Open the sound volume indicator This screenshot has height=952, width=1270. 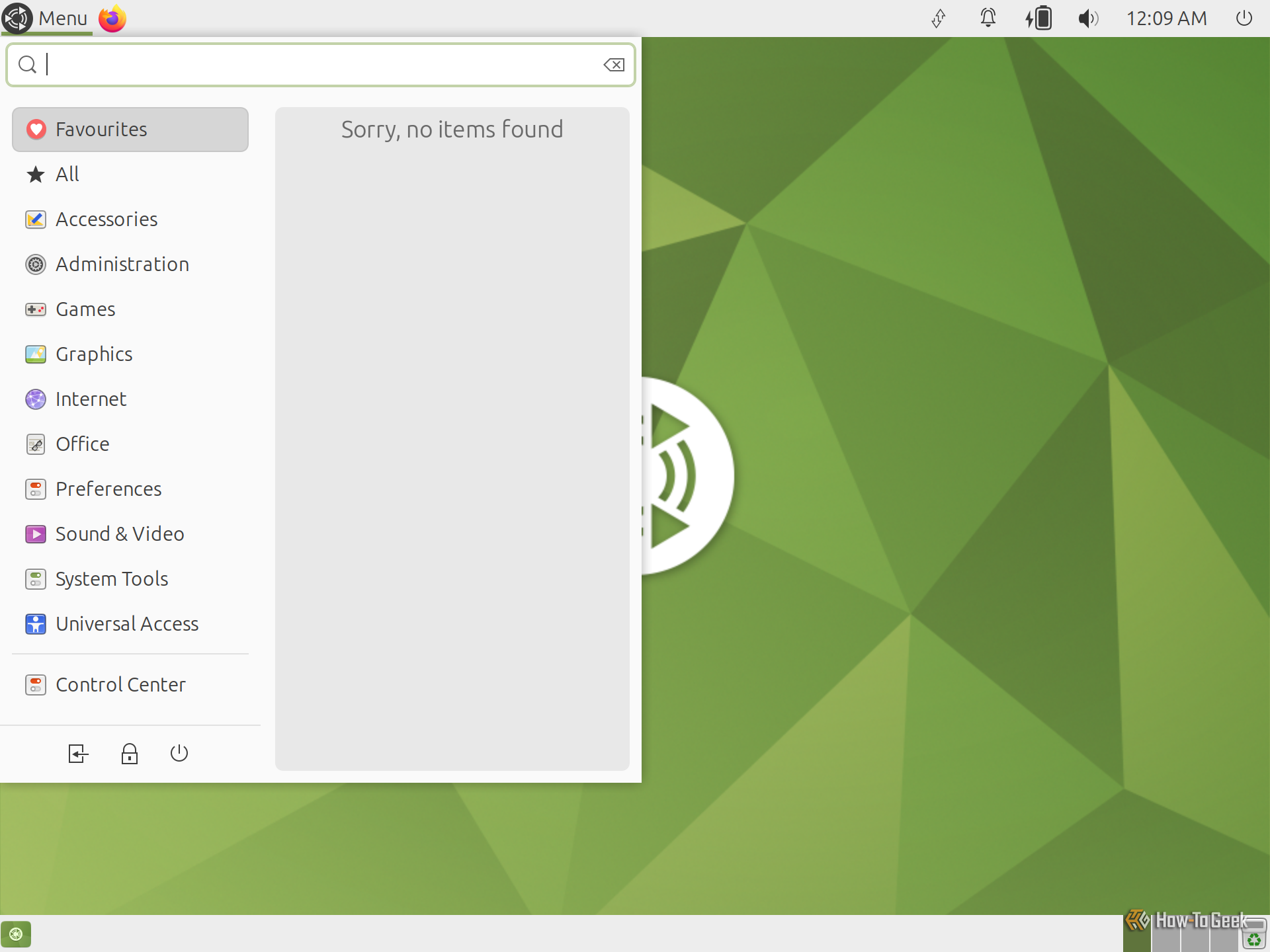coord(1089,19)
